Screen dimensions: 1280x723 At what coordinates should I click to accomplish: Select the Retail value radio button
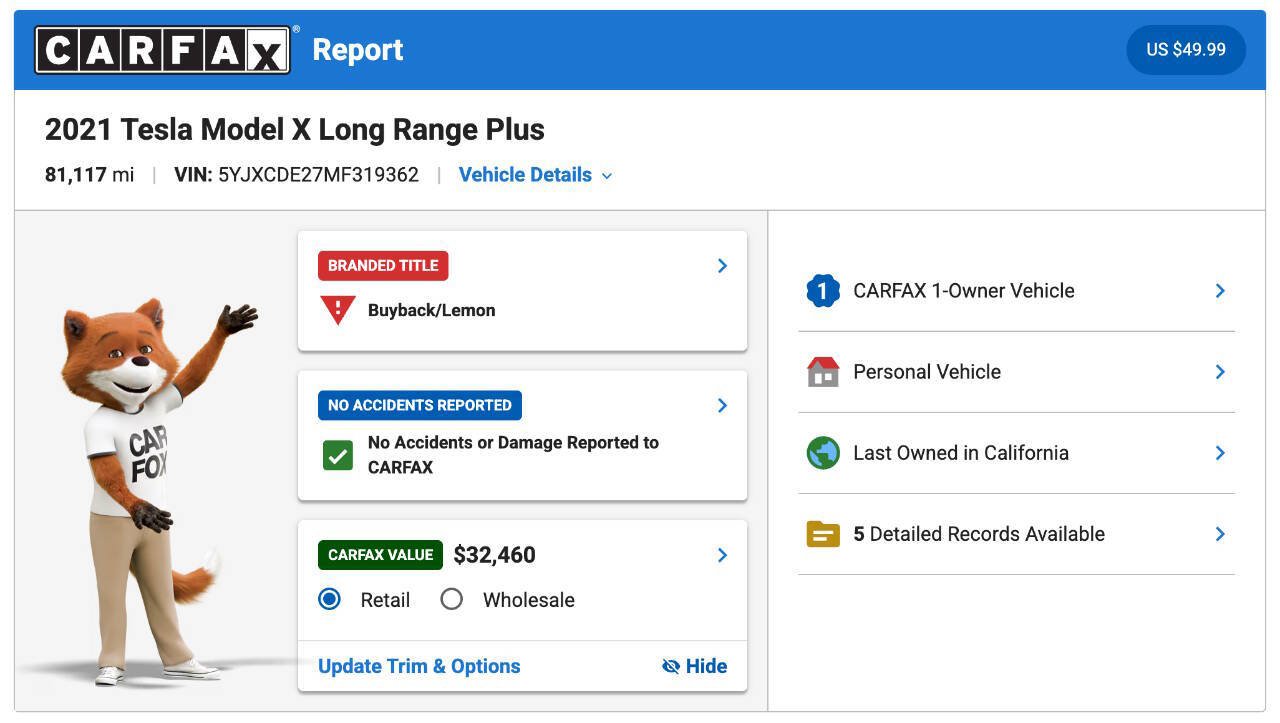tap(329, 599)
